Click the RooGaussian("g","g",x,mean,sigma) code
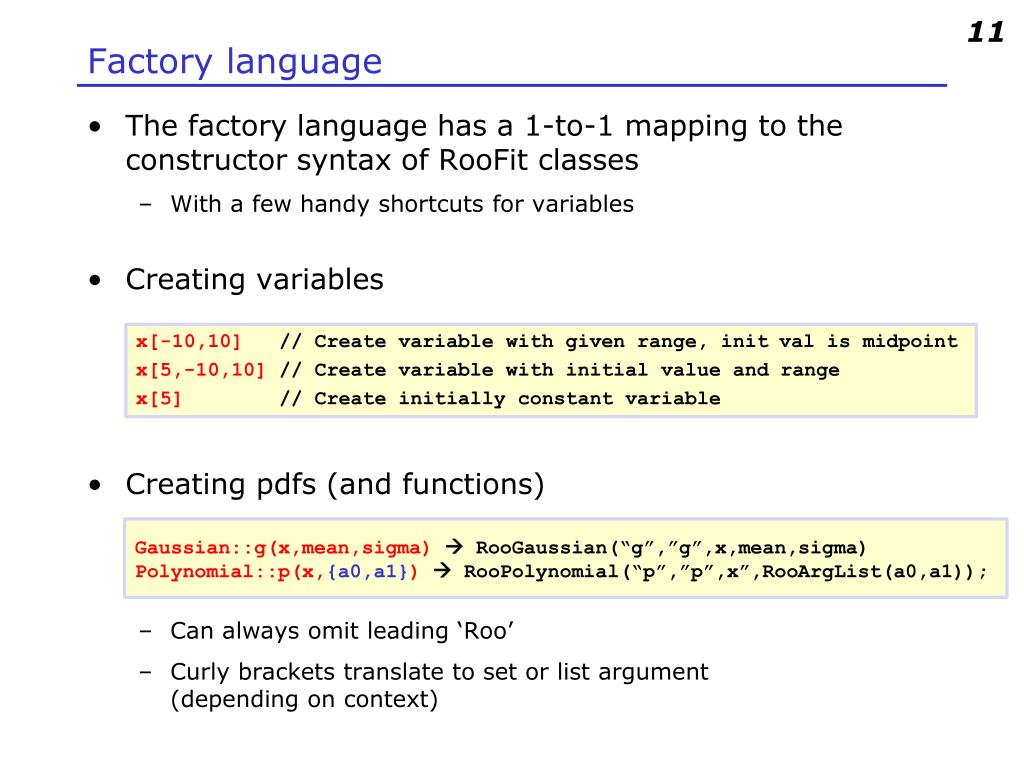The height and width of the screenshot is (768, 1024). (671, 547)
